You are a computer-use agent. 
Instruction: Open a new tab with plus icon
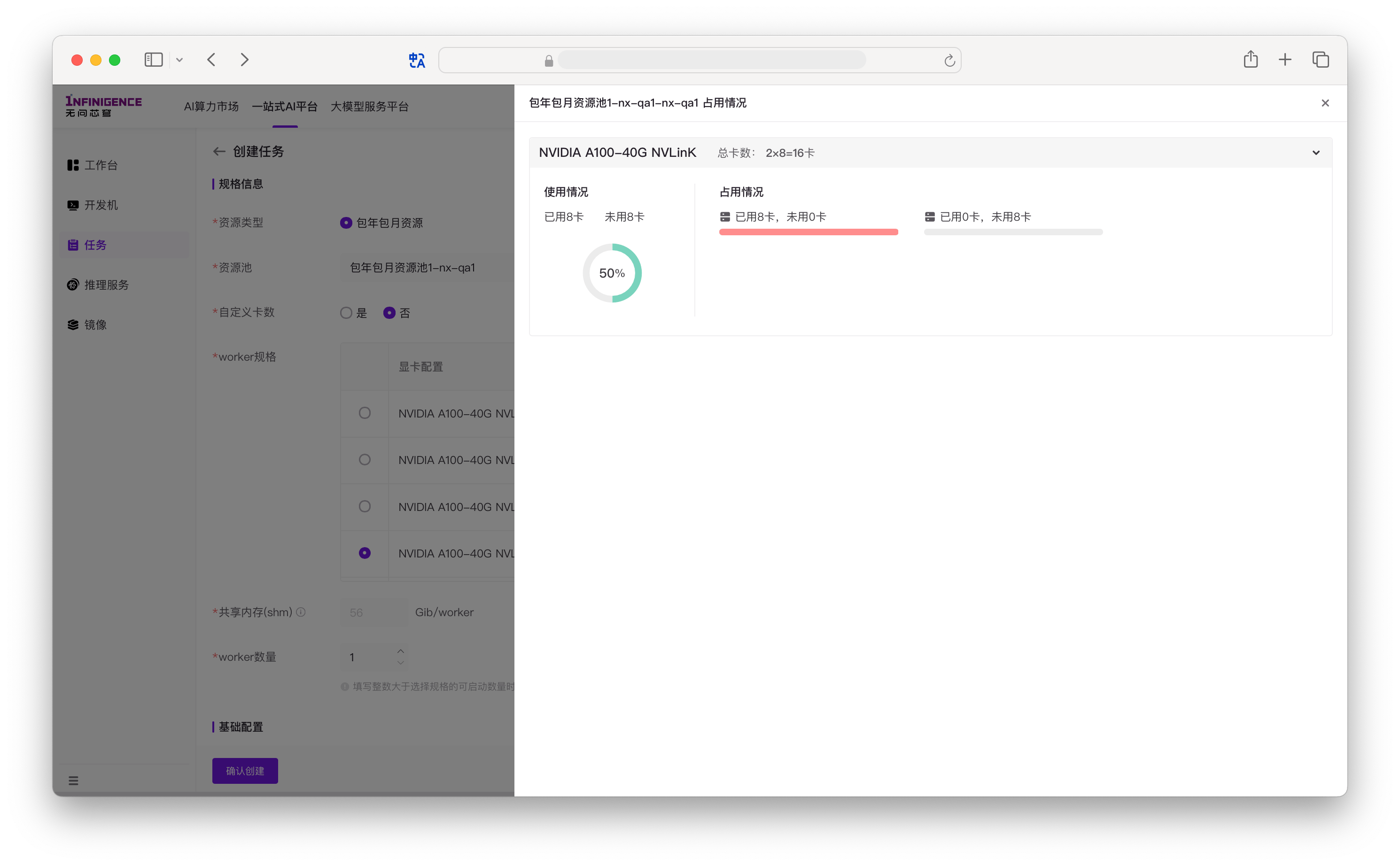[x=1285, y=60]
